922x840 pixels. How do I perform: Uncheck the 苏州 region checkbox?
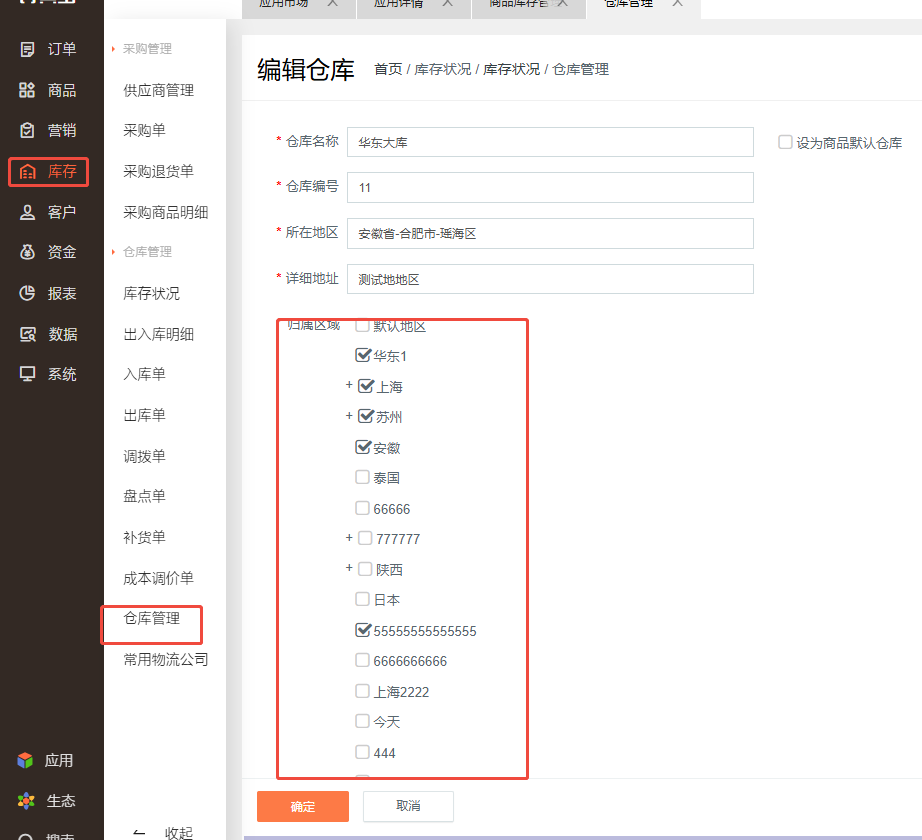coord(366,416)
